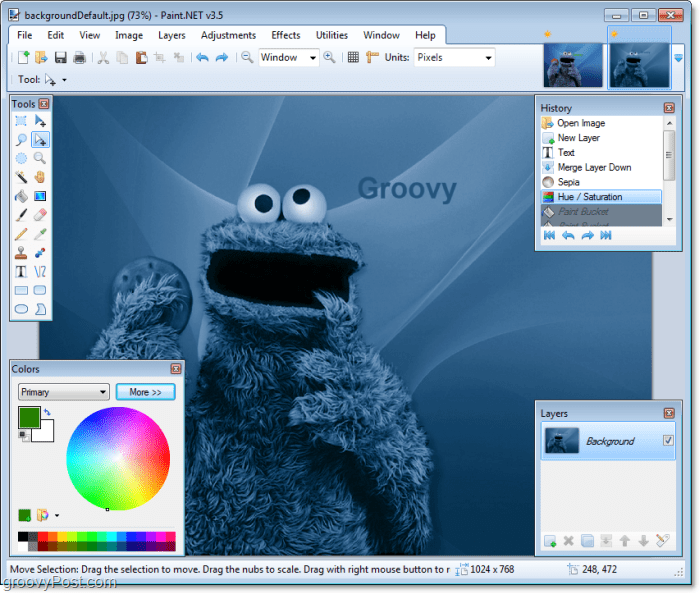Image resolution: width=700 pixels, height=593 pixels.
Task: Select the Pan hand tool
Action: (40, 177)
